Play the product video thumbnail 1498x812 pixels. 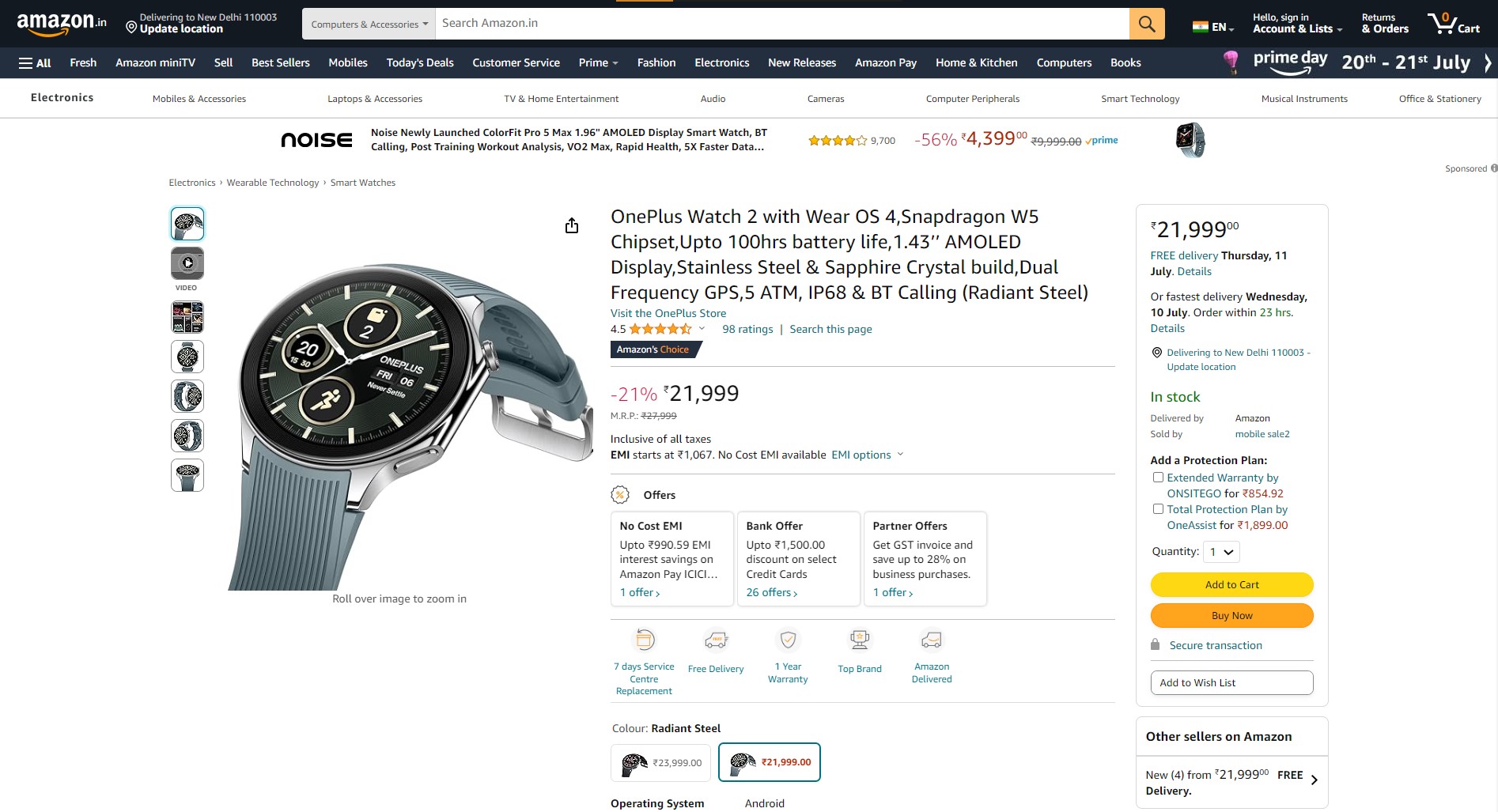point(187,263)
